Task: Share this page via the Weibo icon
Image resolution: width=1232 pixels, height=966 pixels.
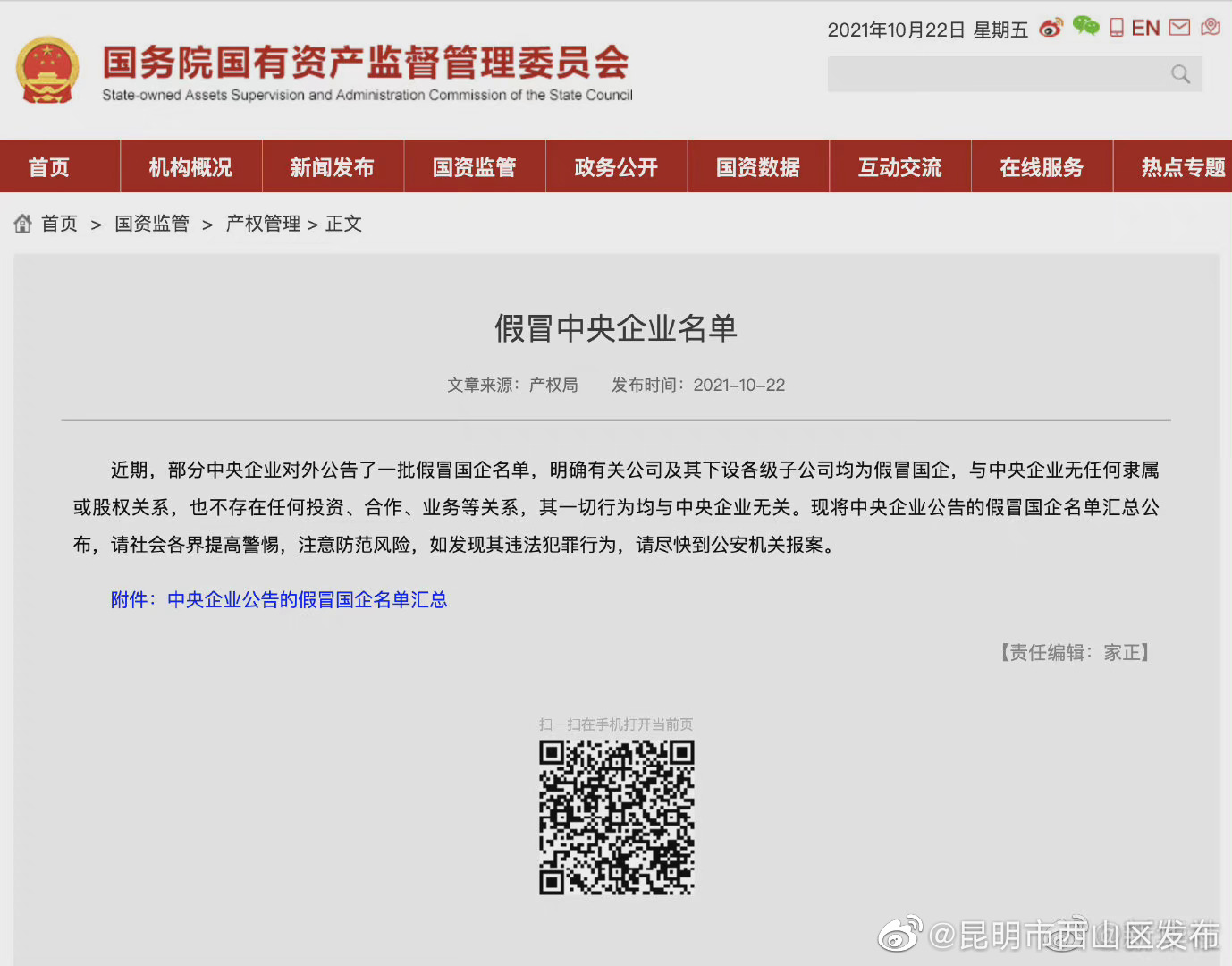Action: tap(1051, 28)
